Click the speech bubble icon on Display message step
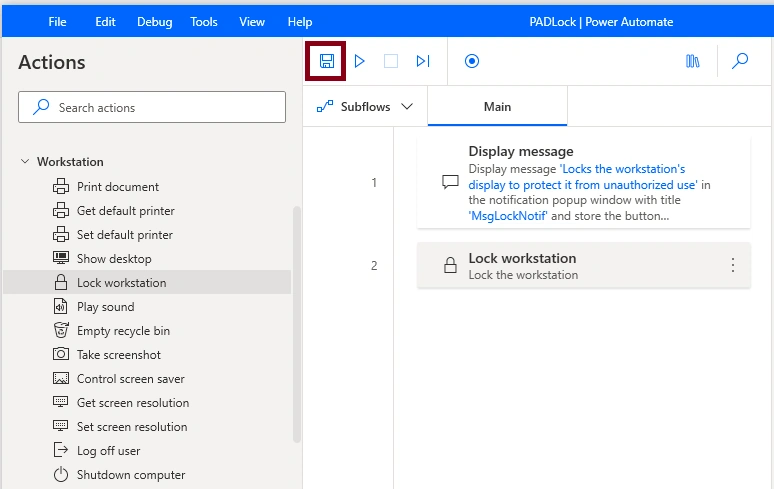 click(450, 182)
